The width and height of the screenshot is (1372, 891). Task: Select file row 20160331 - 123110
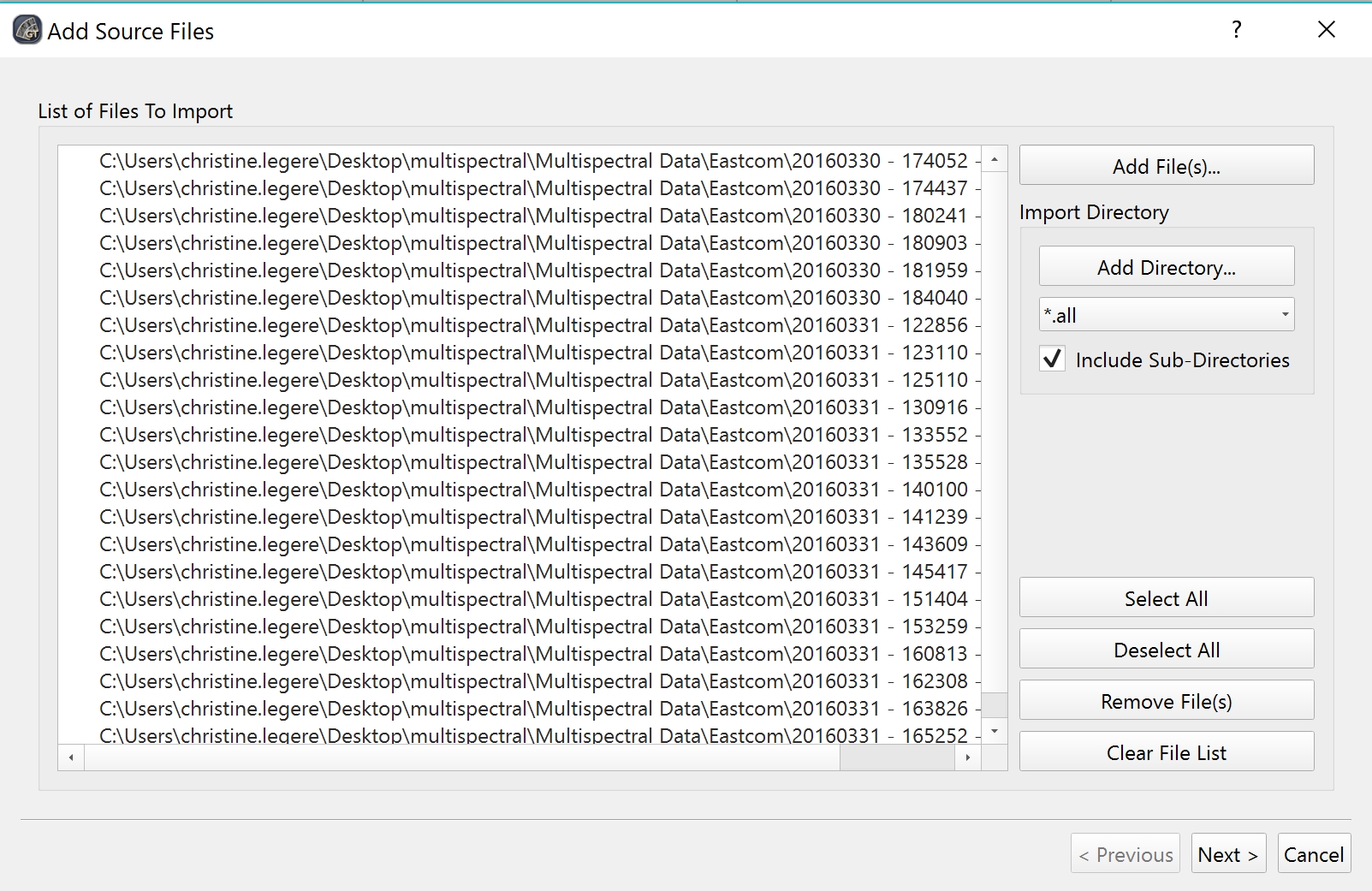click(x=520, y=353)
